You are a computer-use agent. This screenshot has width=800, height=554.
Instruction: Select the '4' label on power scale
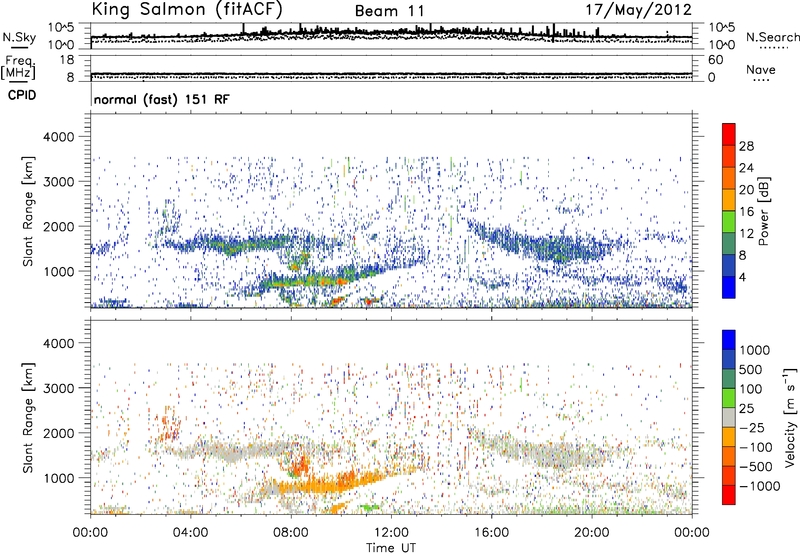pos(742,277)
